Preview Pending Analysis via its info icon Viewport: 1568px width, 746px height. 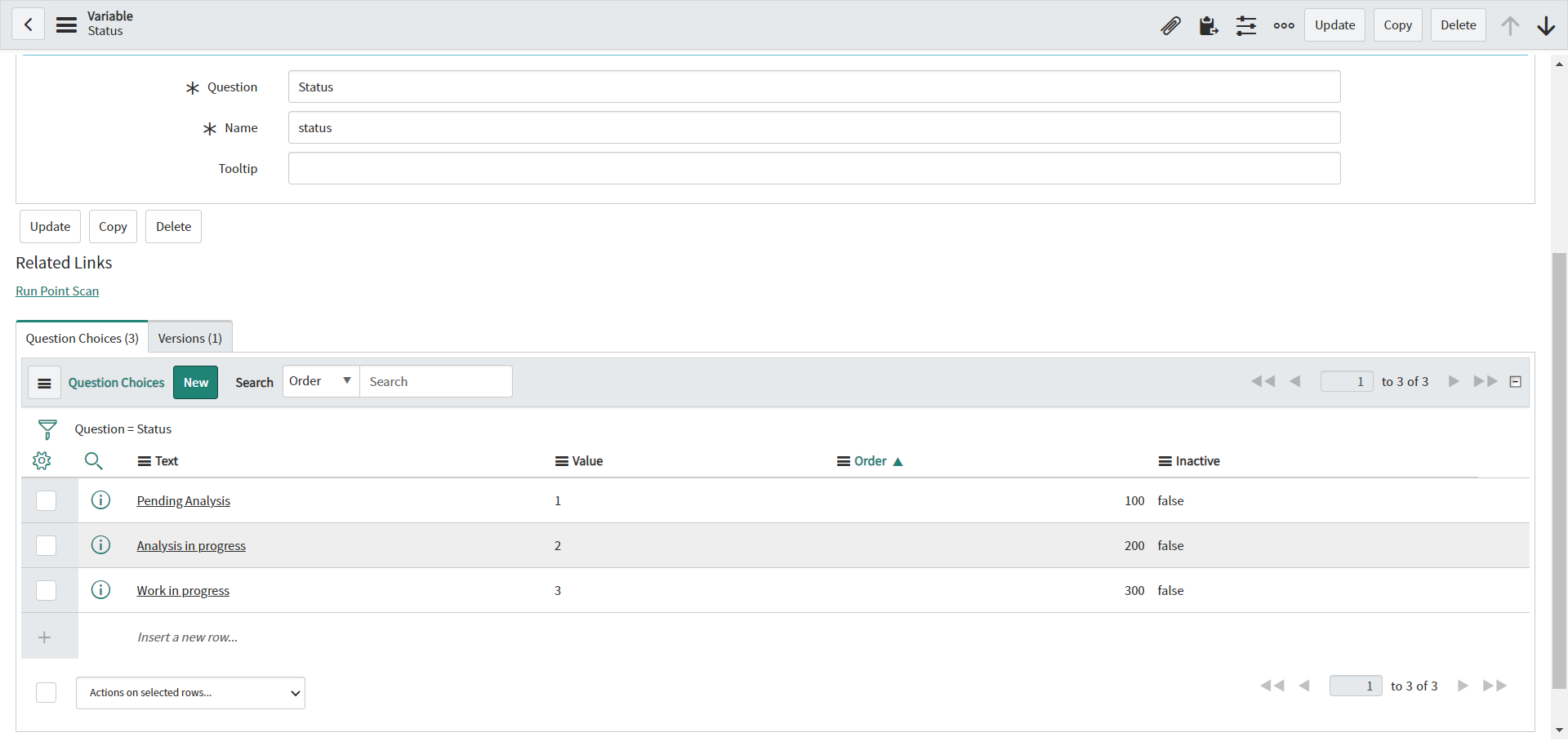[x=100, y=500]
